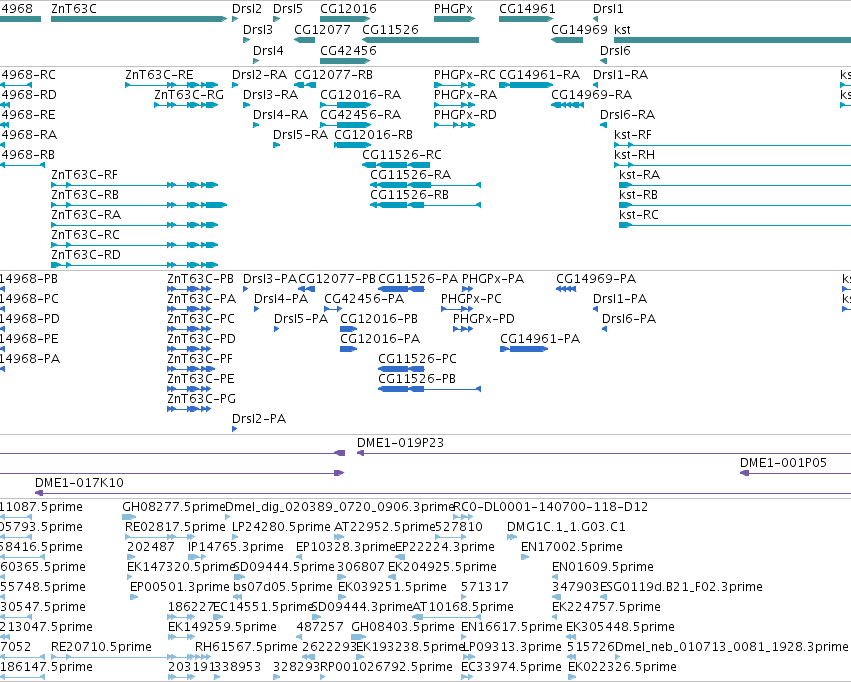Click the CG42456 gene label
851x682 pixels.
pos(348,50)
